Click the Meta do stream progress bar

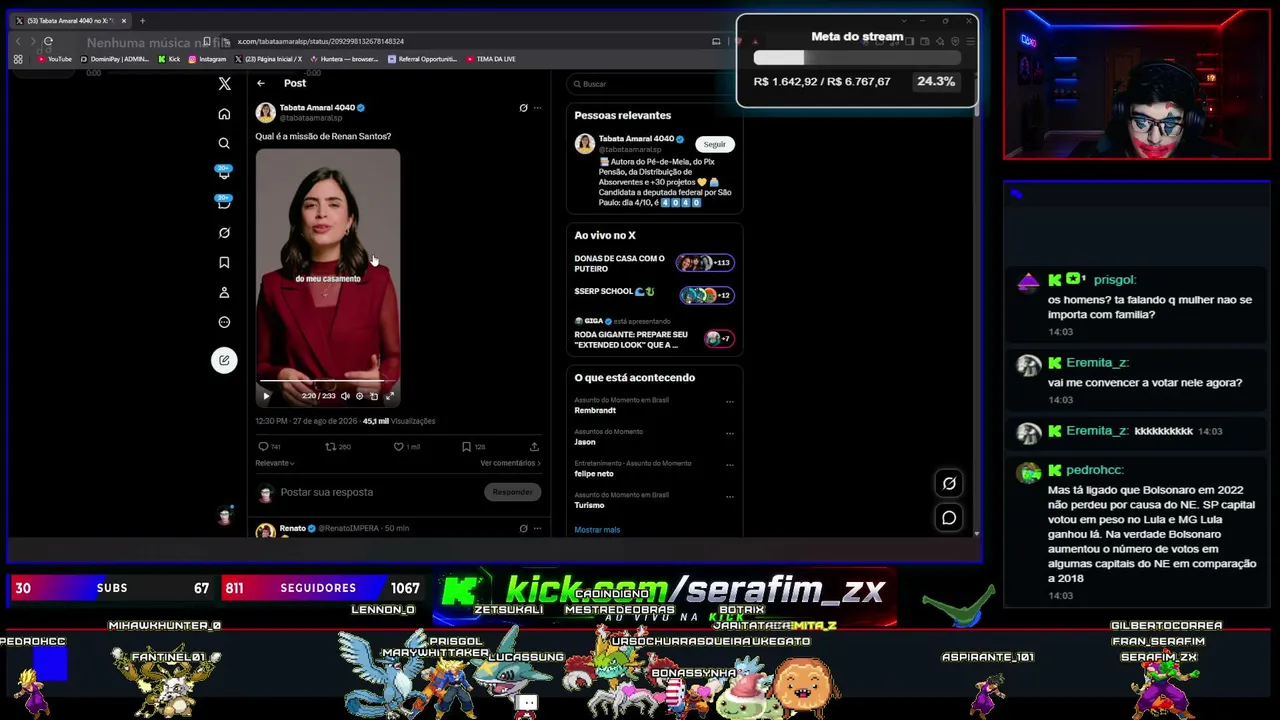tap(857, 58)
